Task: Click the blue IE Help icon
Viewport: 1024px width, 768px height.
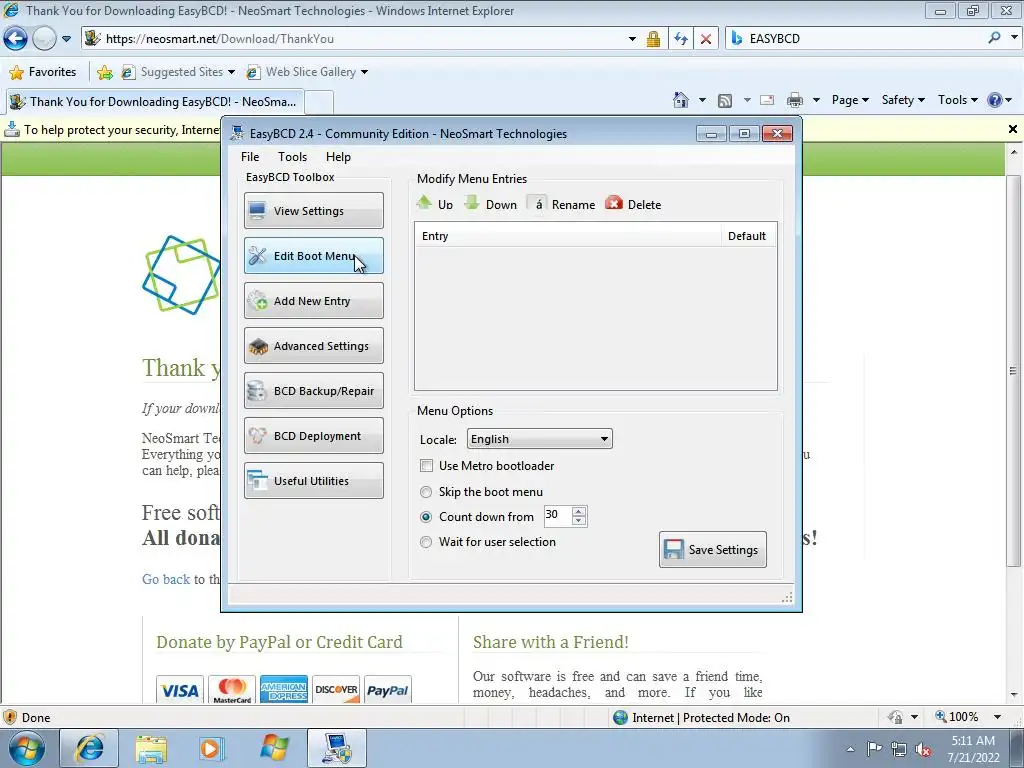Action: tap(995, 100)
